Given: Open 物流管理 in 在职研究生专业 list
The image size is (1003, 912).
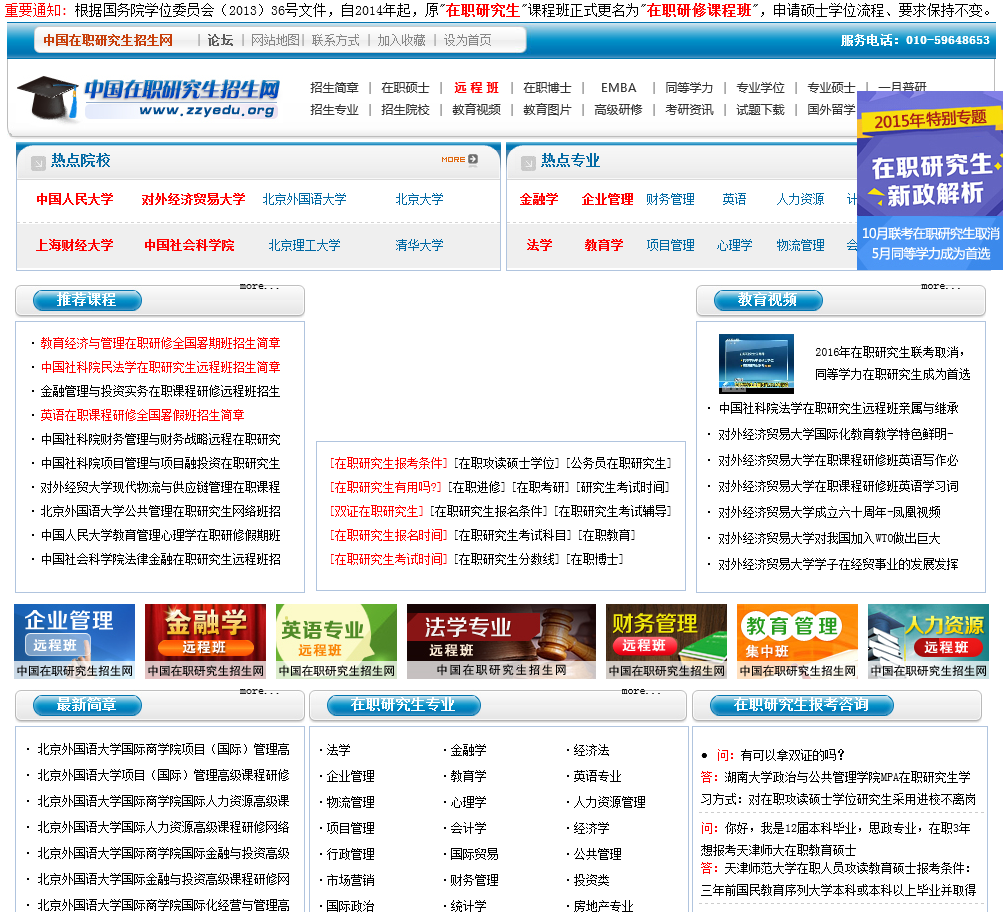Looking at the screenshot, I should coord(351,802).
